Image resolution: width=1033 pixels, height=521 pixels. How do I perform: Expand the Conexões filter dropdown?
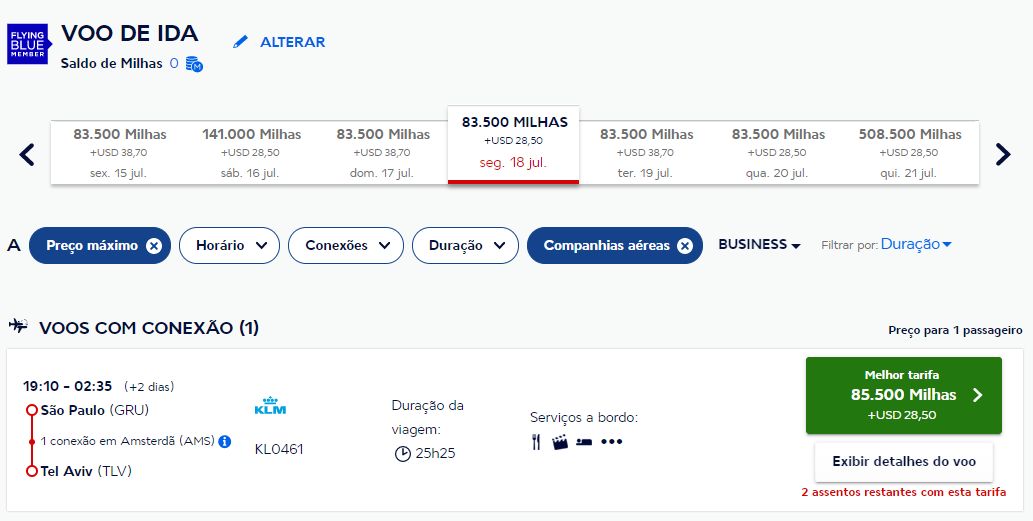pyautogui.click(x=345, y=246)
